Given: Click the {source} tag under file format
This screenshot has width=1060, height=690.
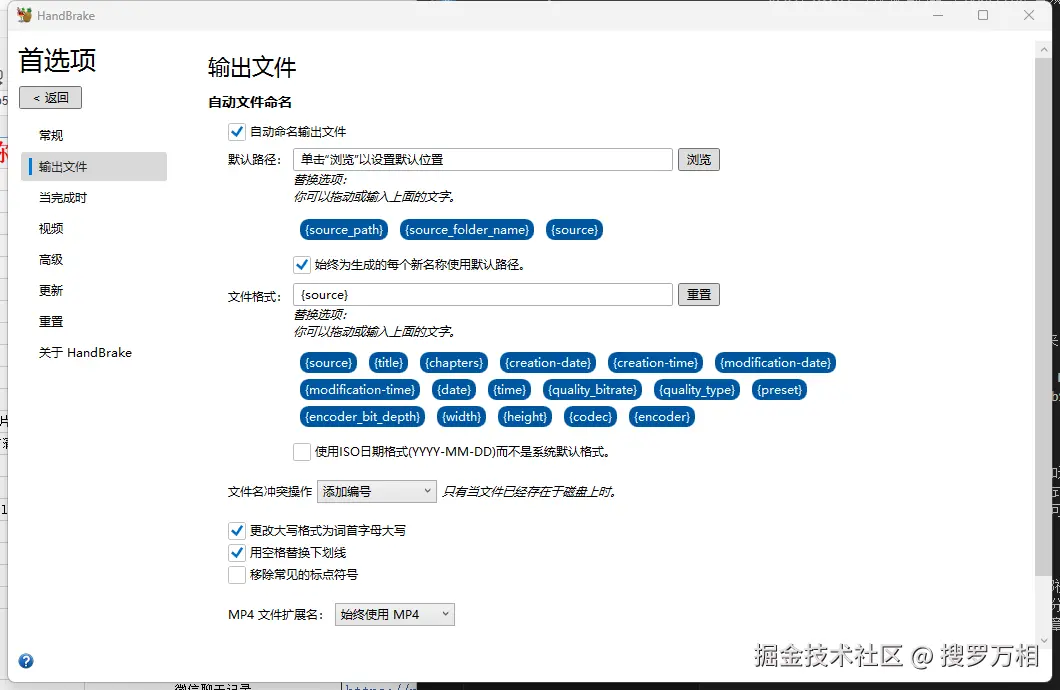Looking at the screenshot, I should click(328, 363).
